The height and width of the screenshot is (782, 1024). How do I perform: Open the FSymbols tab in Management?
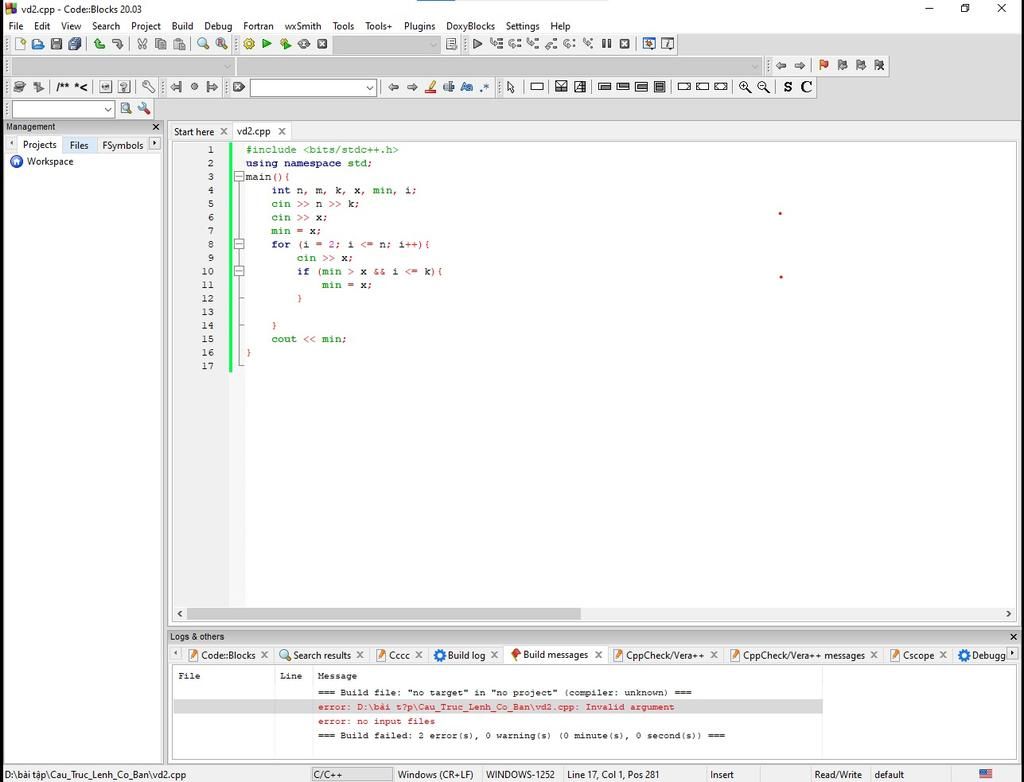(123, 145)
